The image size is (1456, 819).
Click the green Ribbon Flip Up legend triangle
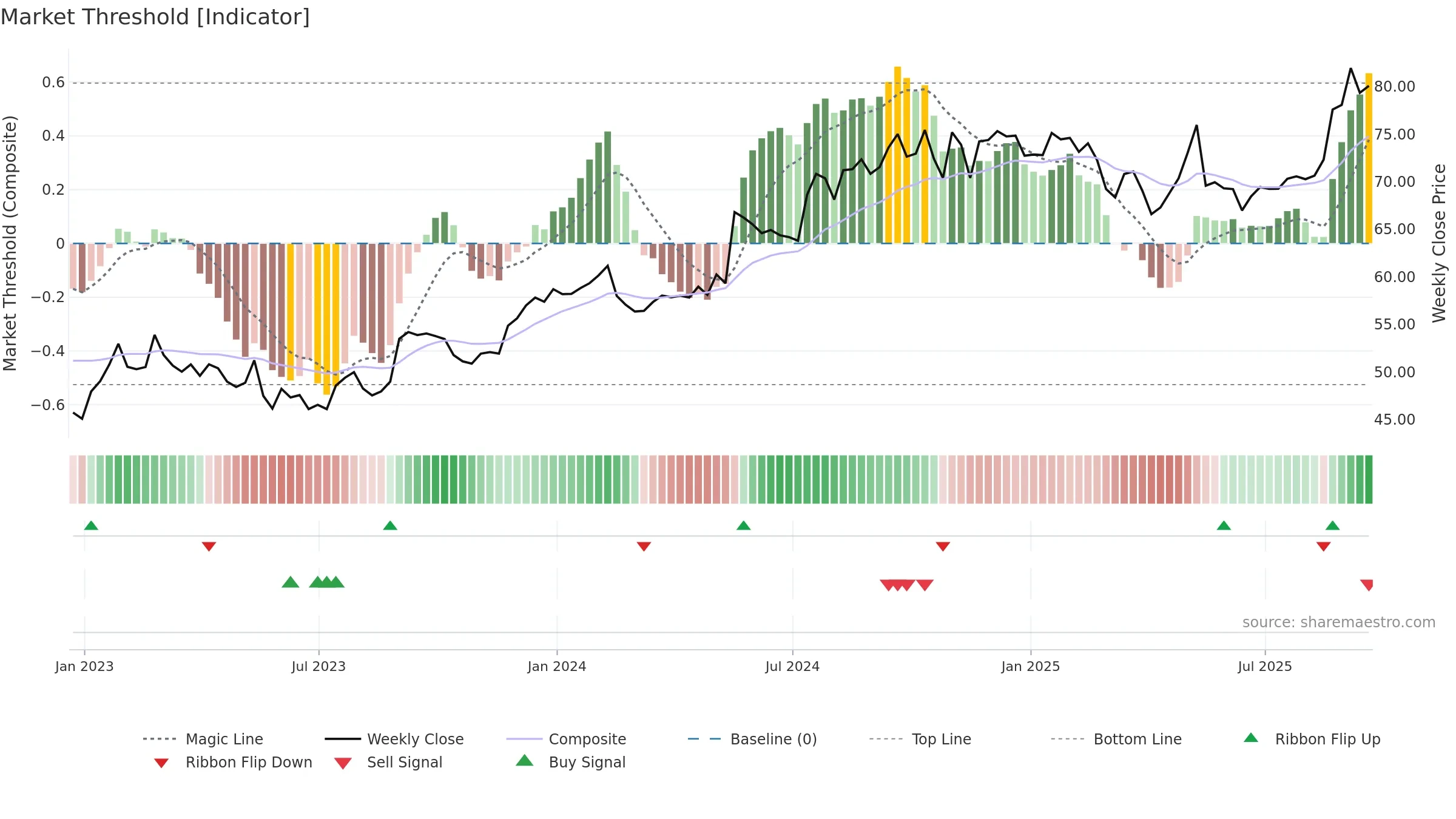click(1251, 738)
